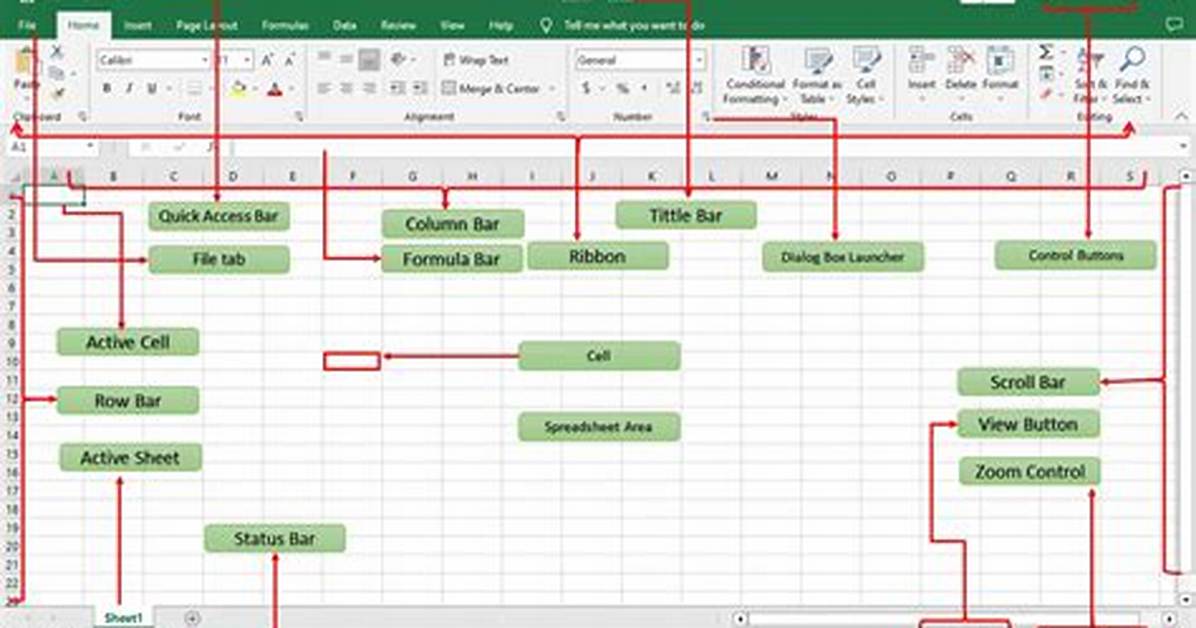Align cell text to the left
The image size is (1196, 628).
click(324, 89)
